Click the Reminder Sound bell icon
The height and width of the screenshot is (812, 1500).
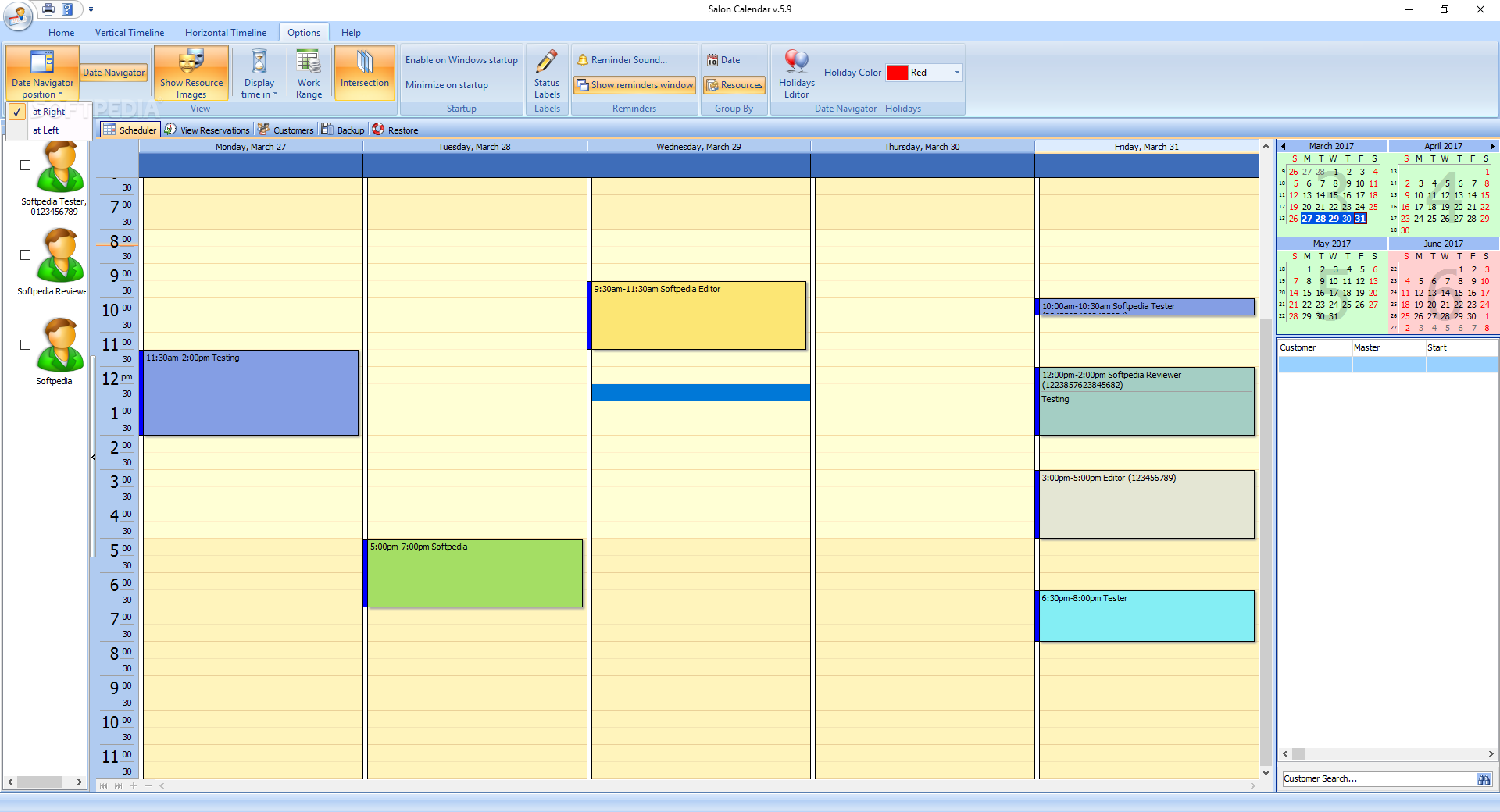point(582,60)
